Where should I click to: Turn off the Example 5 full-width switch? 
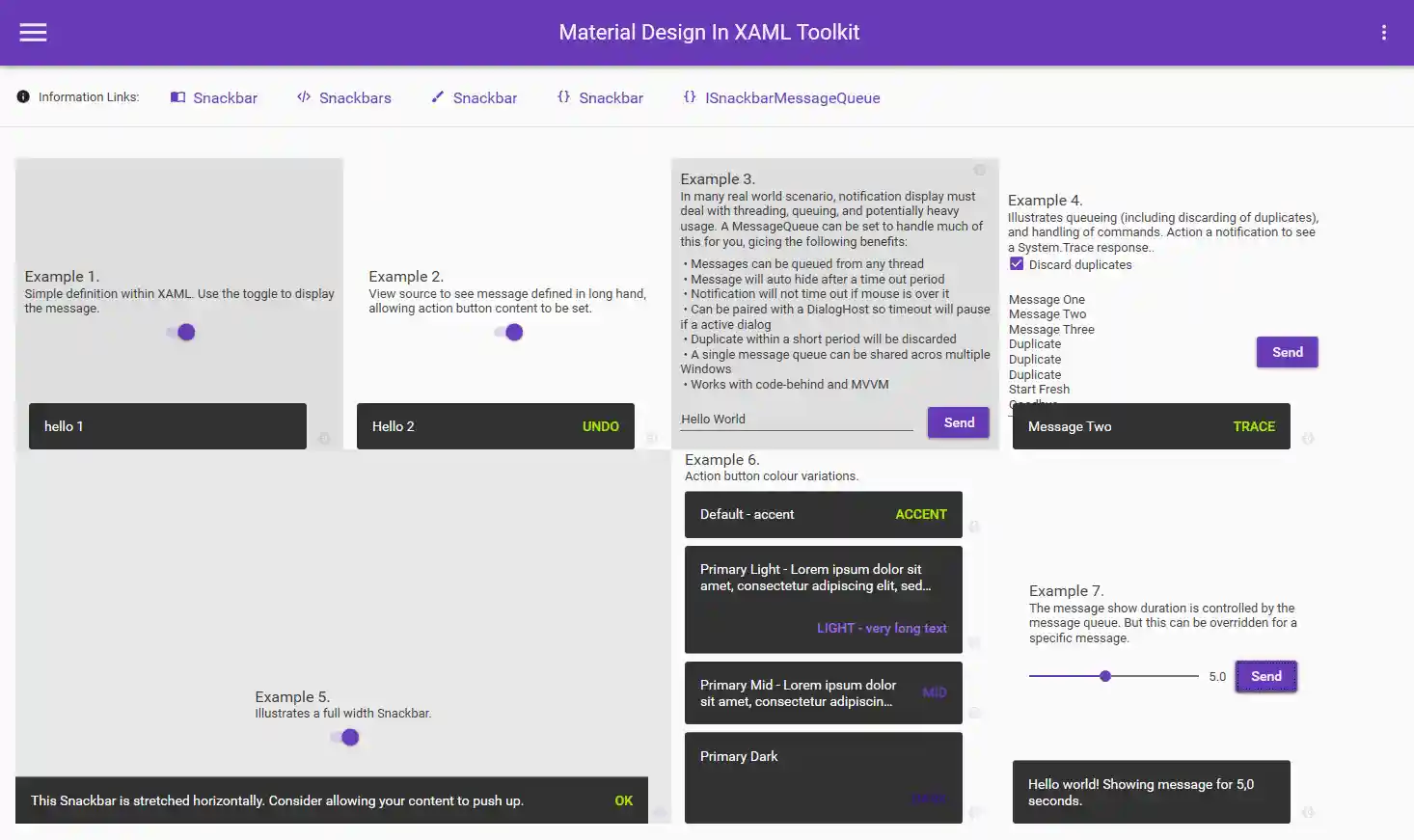tap(345, 738)
